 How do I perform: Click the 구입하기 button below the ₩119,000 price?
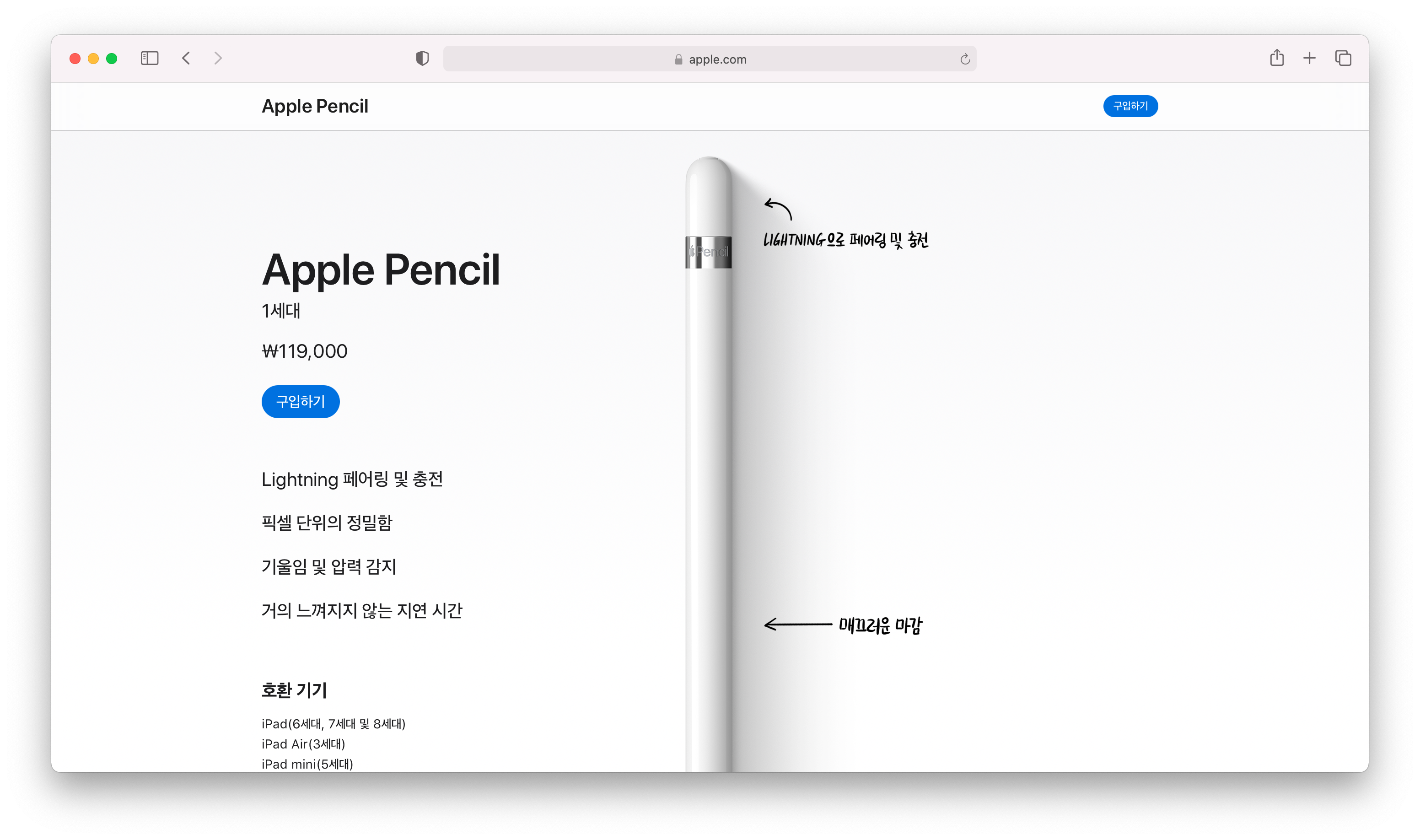click(x=301, y=402)
